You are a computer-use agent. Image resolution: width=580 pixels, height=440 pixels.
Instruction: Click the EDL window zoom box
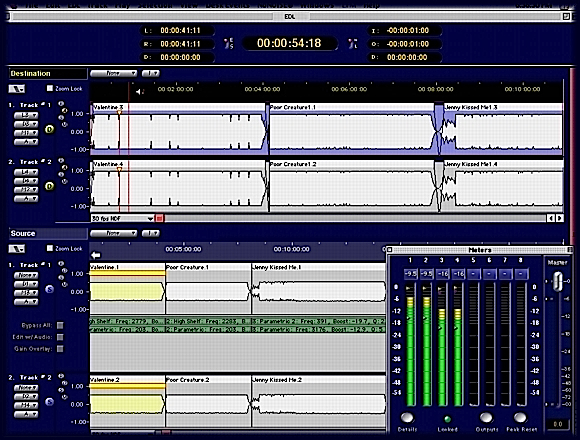(x=566, y=16)
